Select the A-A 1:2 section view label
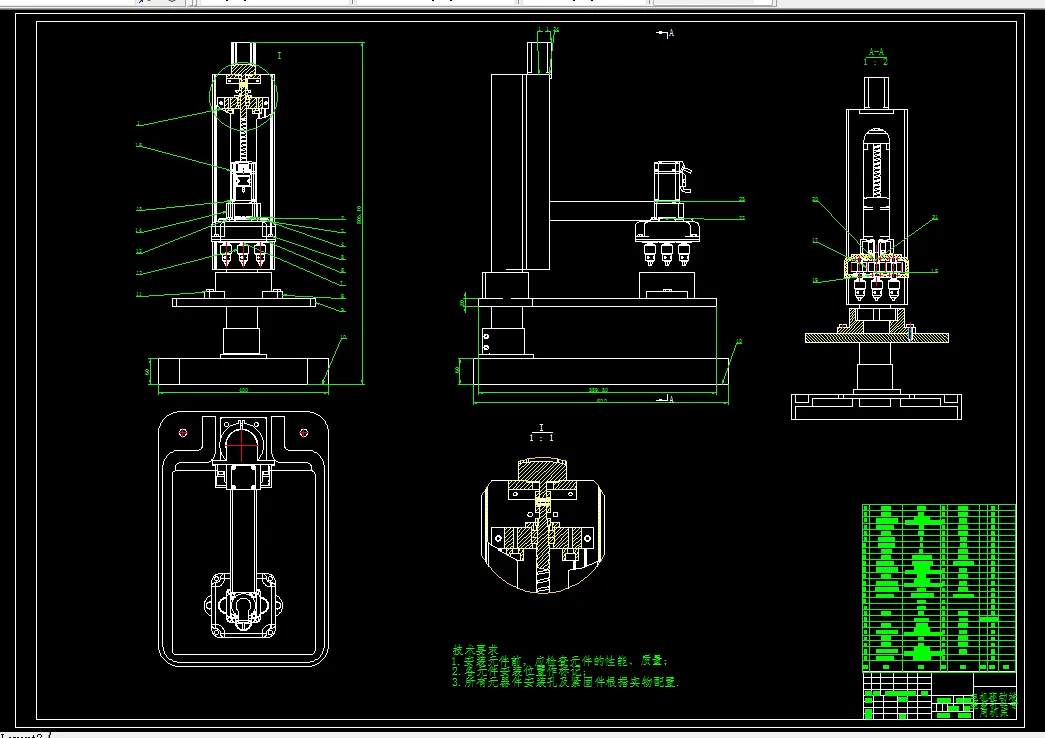Viewport: 1045px width, 738px height. click(x=876, y=57)
